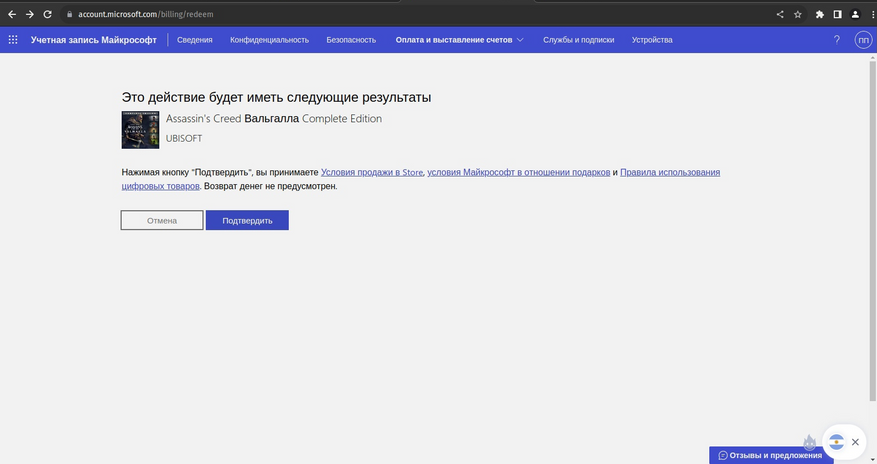Click the Argentina flag extension badge
877x464 pixels.
pos(836,442)
